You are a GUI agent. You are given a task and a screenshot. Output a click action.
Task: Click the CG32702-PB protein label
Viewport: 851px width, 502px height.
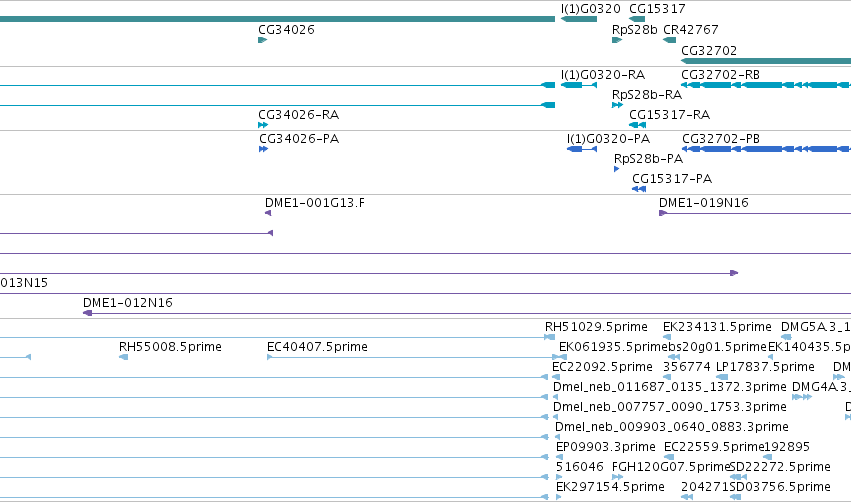721,138
